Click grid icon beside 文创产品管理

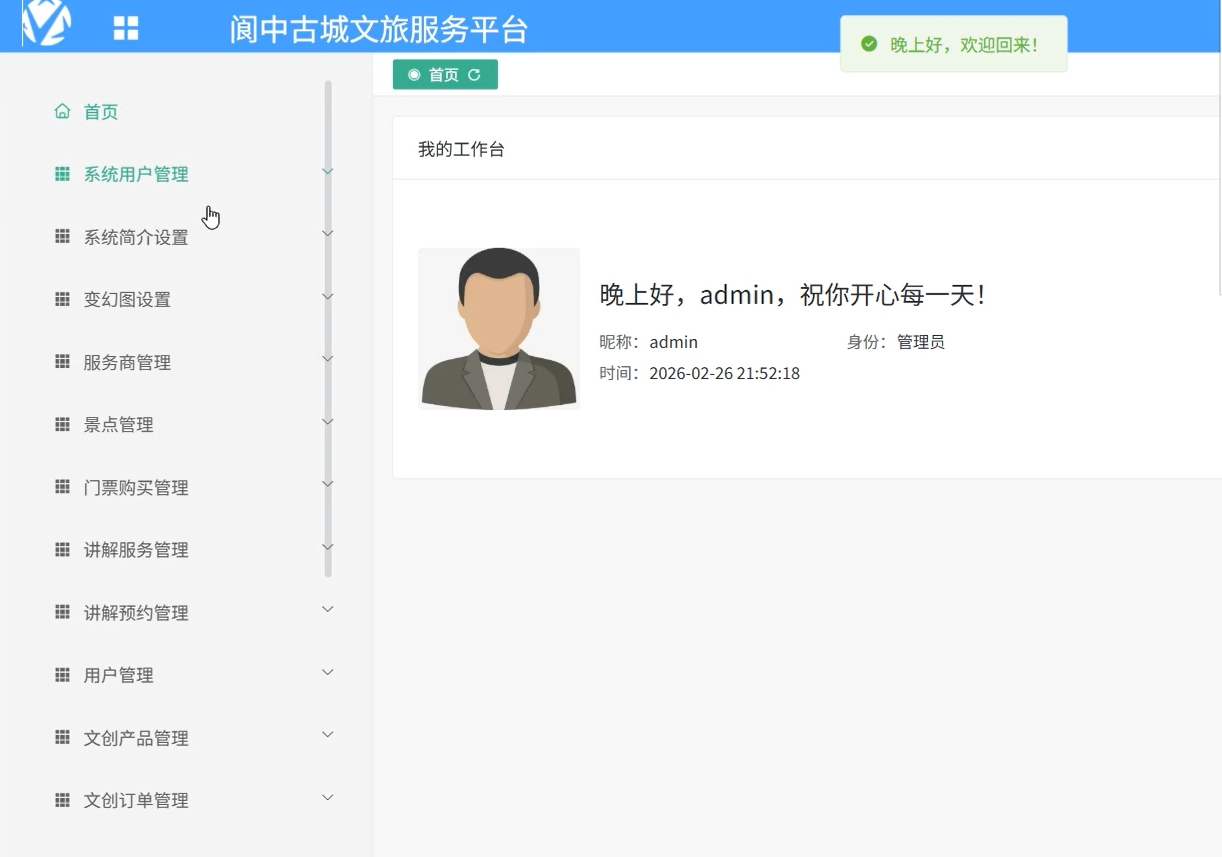click(x=62, y=737)
